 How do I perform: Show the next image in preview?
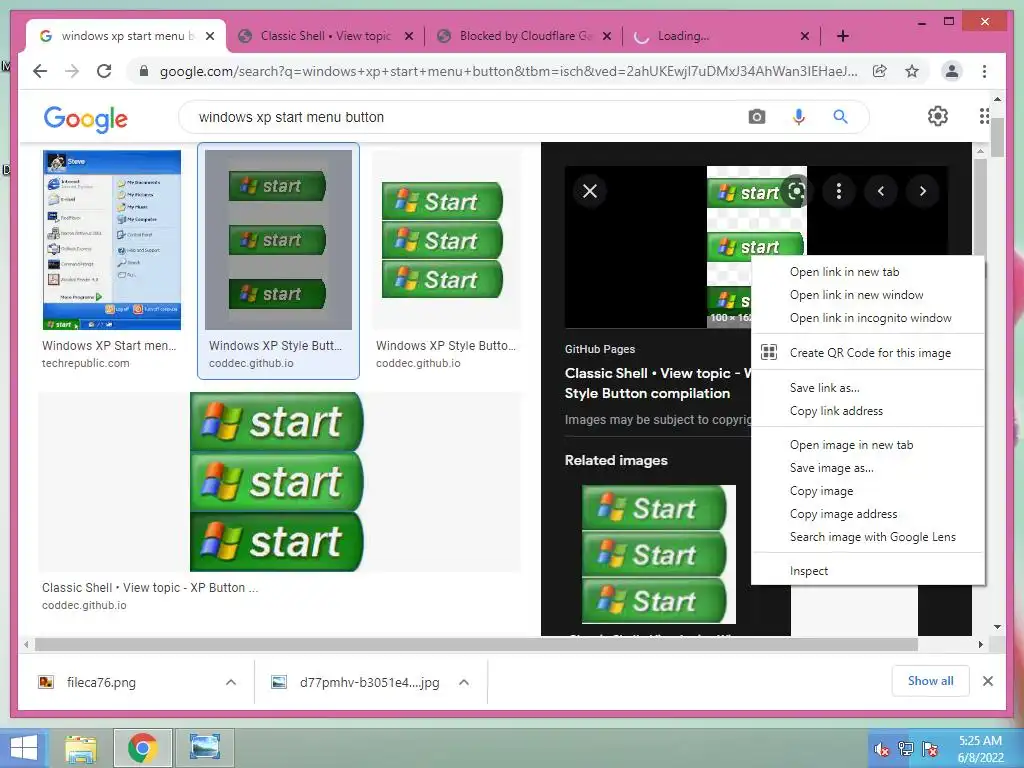923,191
